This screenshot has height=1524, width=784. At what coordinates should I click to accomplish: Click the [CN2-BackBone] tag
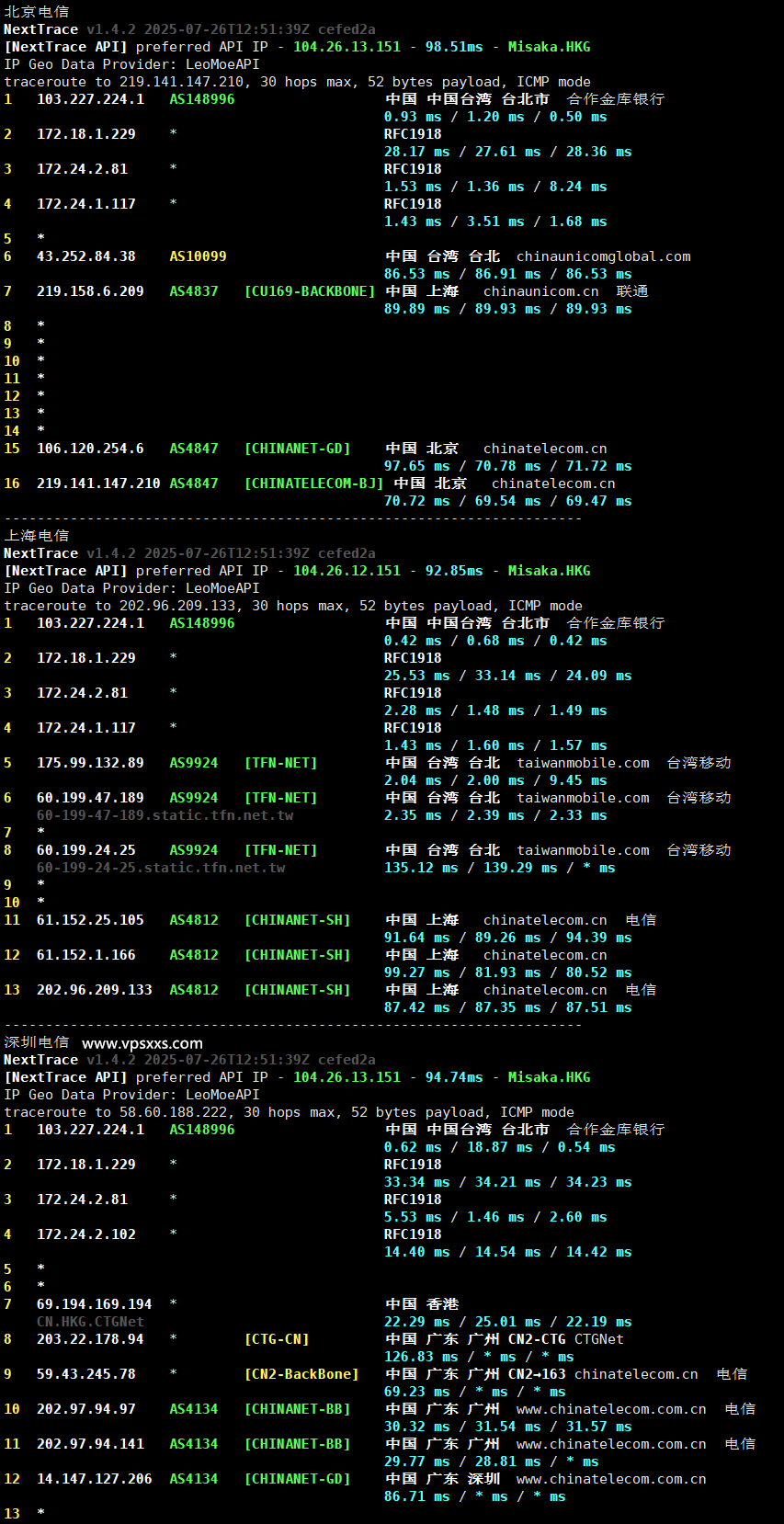tap(301, 1374)
